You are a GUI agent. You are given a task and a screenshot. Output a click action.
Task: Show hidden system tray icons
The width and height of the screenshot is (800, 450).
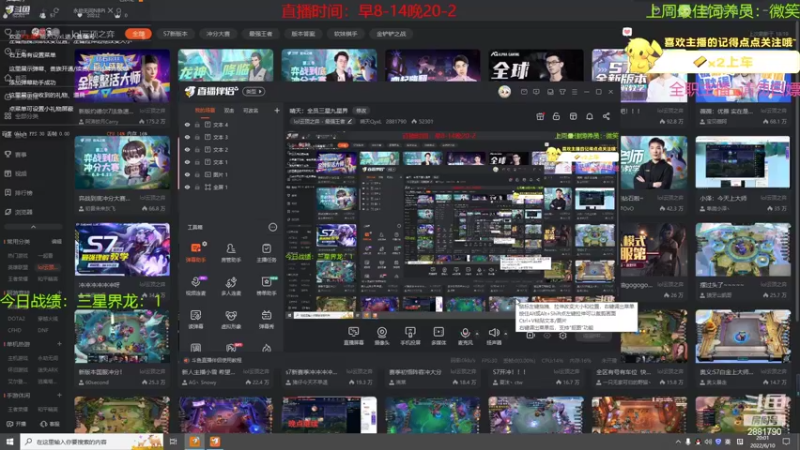(678, 442)
